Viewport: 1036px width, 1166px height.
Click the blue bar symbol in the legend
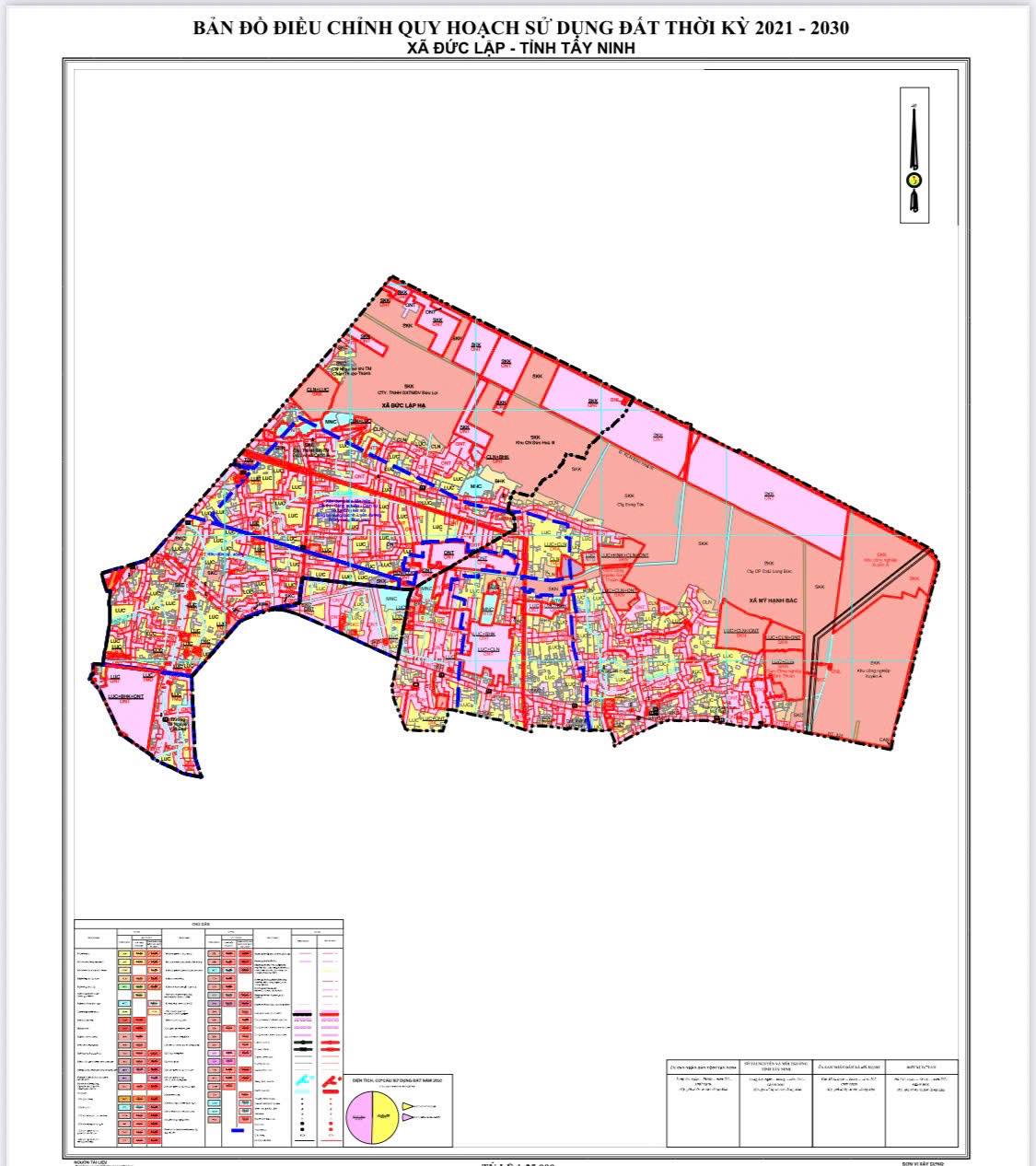click(x=239, y=1130)
